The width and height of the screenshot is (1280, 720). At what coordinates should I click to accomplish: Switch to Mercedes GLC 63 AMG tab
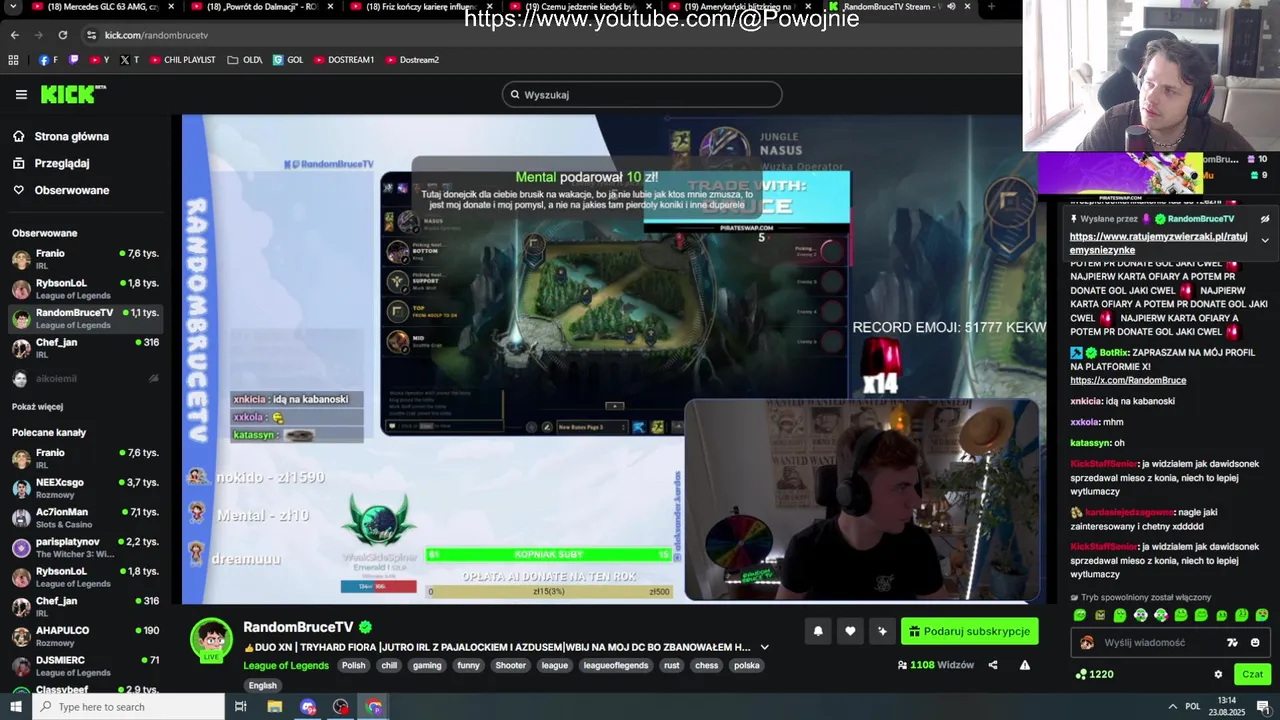(x=103, y=6)
